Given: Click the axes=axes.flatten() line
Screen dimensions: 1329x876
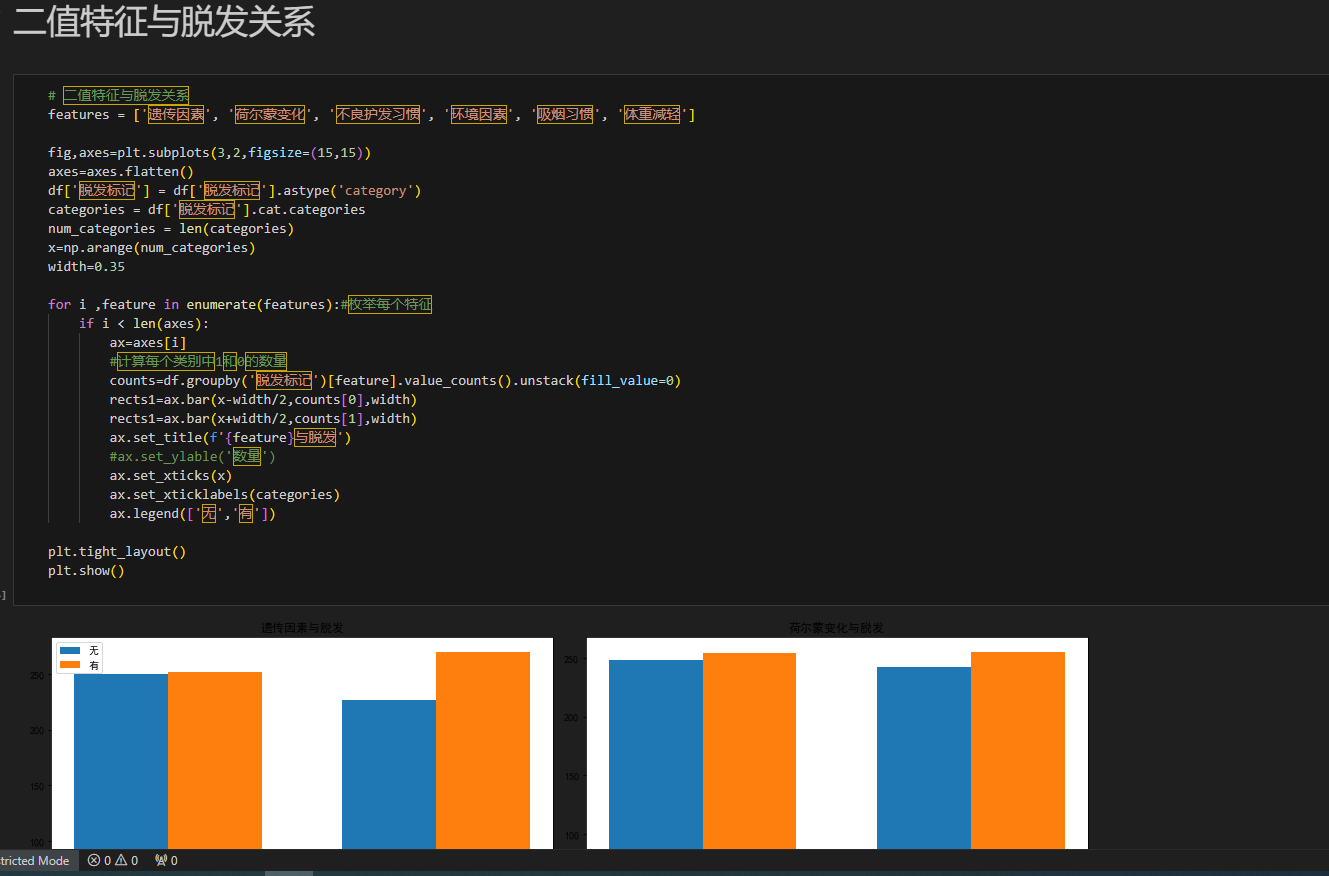Looking at the screenshot, I should tap(120, 171).
